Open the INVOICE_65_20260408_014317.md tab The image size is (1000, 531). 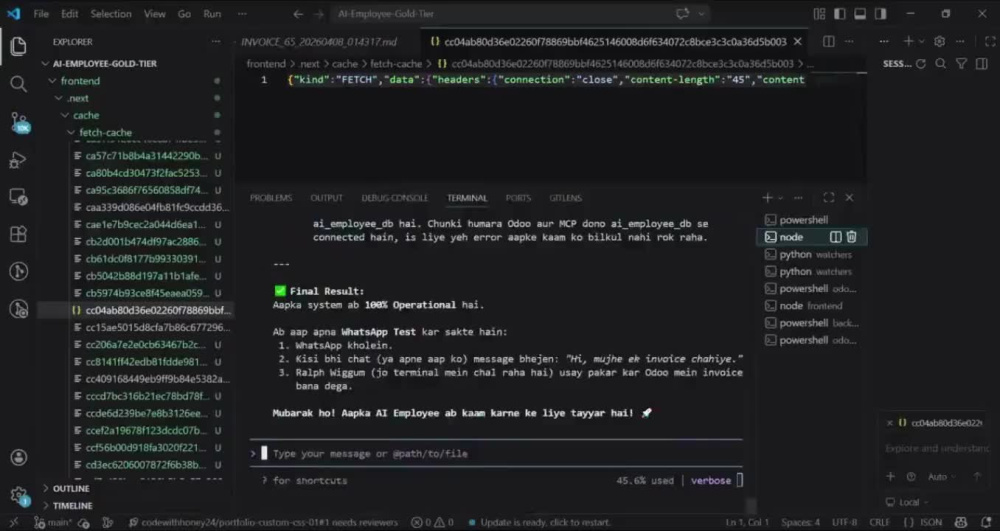click(319, 41)
